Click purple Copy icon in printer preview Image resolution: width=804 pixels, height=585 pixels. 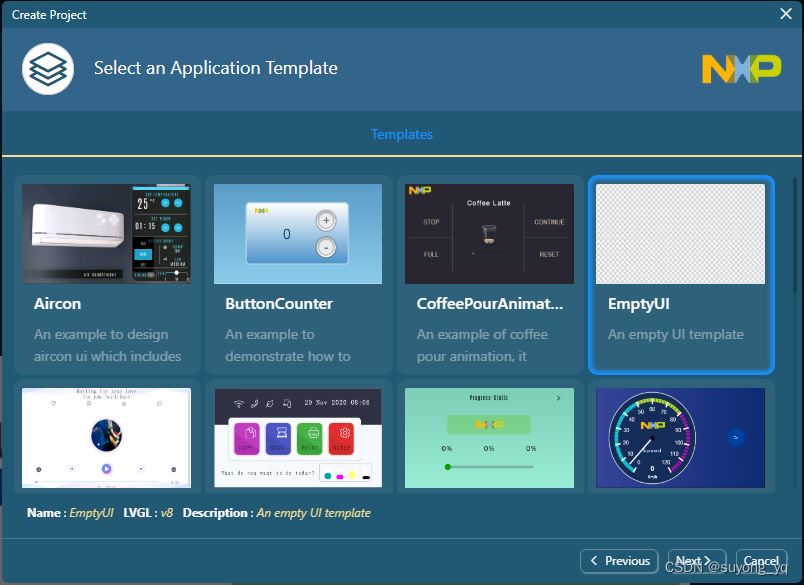pos(247,439)
